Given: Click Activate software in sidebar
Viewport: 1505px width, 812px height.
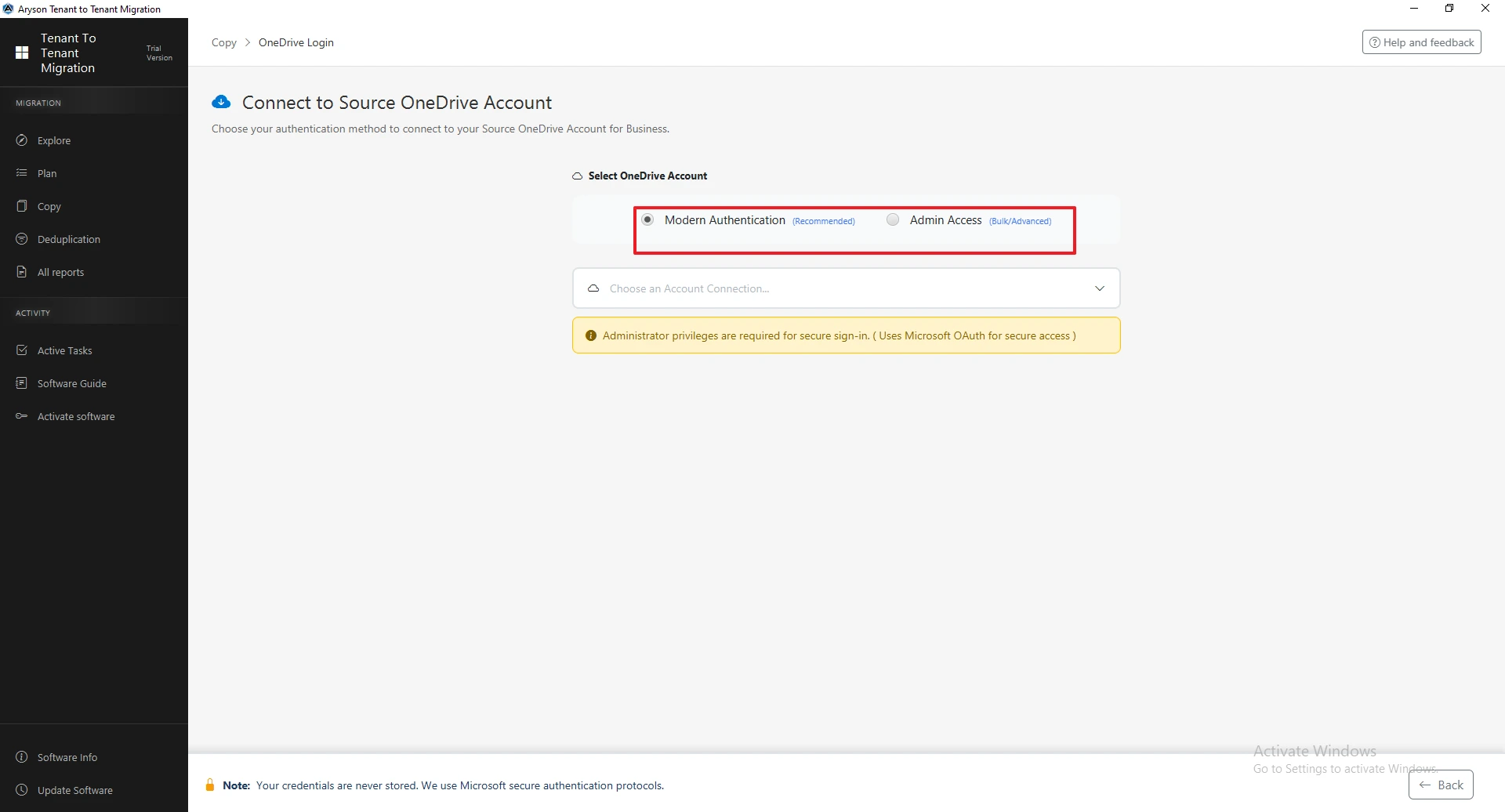Looking at the screenshot, I should [x=94, y=416].
